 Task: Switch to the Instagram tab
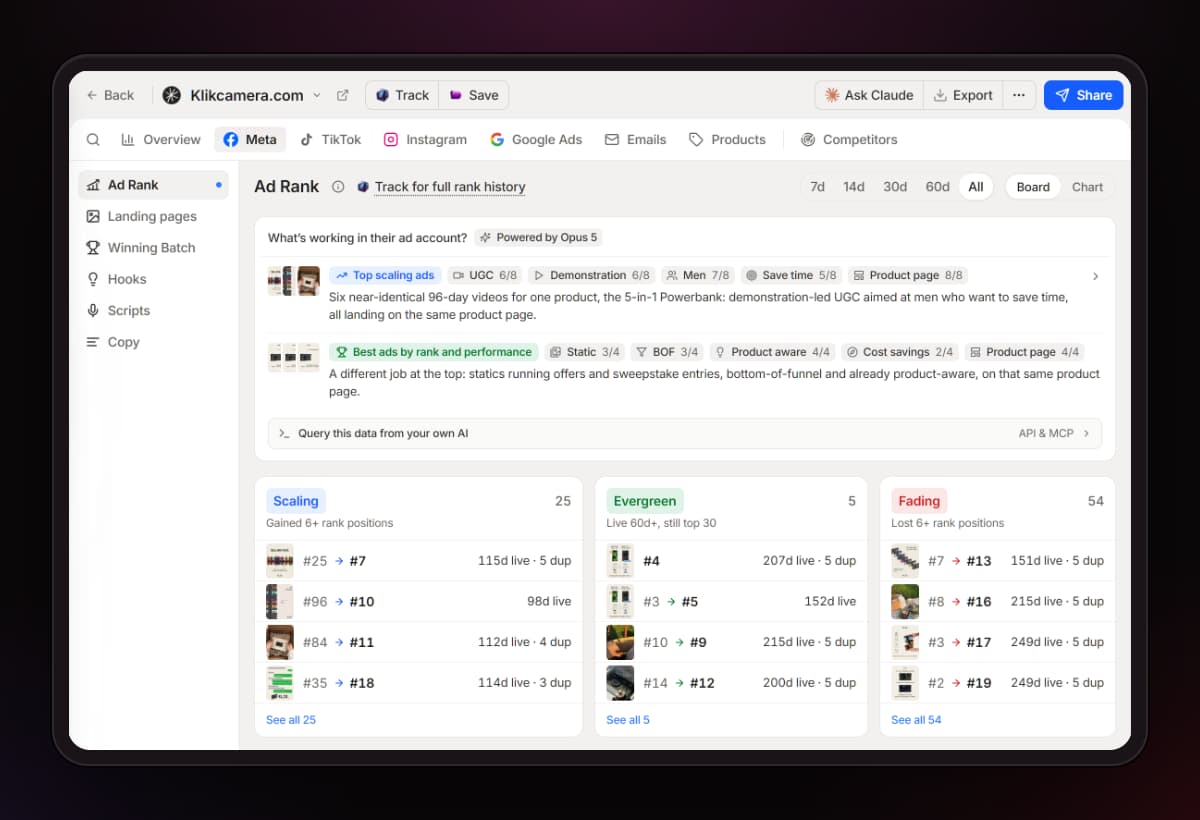(426, 140)
